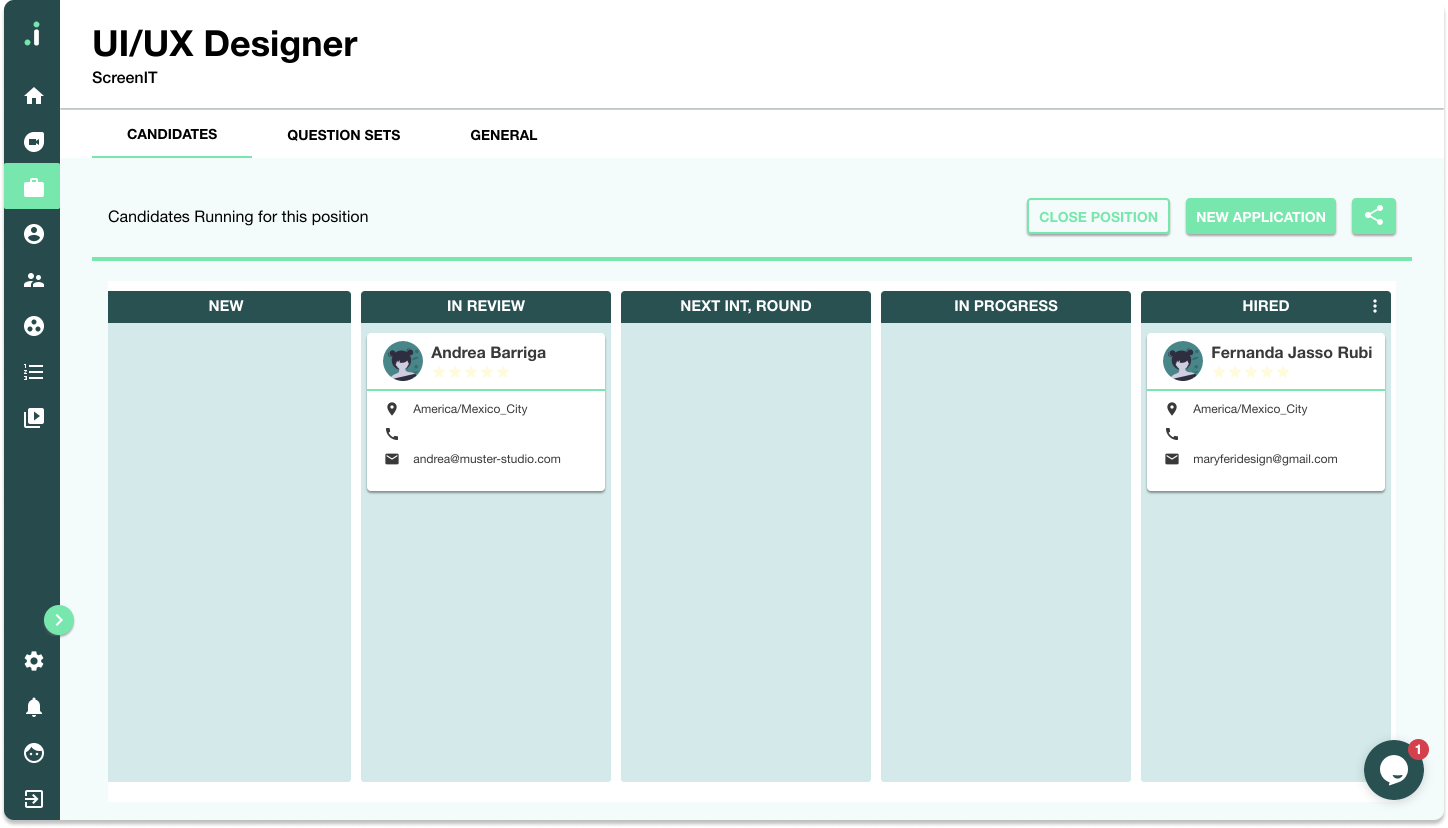This screenshot has width=1448, height=828.
Task: Expand the sidebar with the green chevron
Action: pyautogui.click(x=59, y=620)
